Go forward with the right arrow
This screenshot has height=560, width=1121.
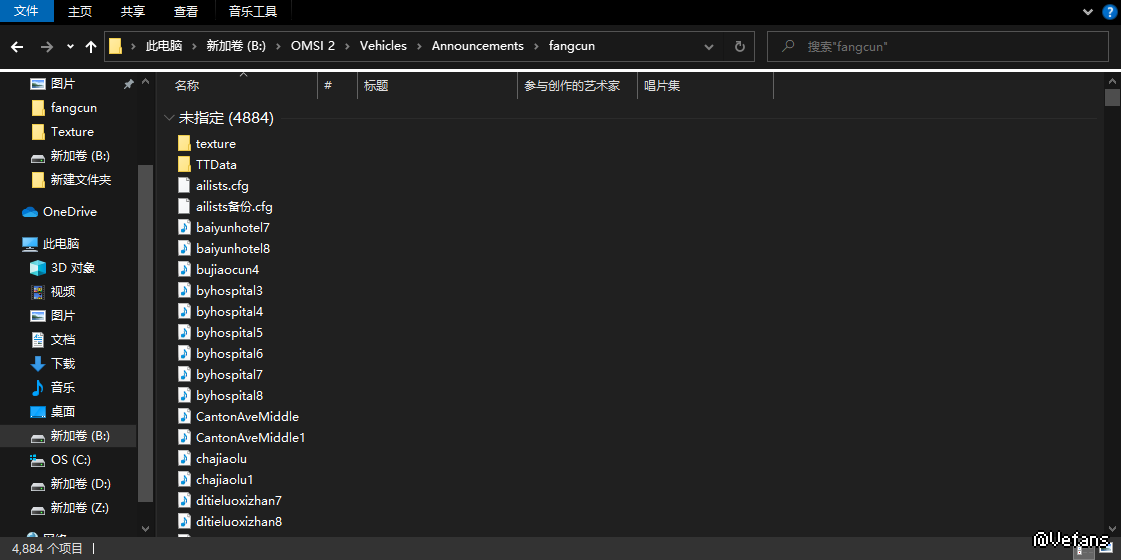tap(47, 46)
